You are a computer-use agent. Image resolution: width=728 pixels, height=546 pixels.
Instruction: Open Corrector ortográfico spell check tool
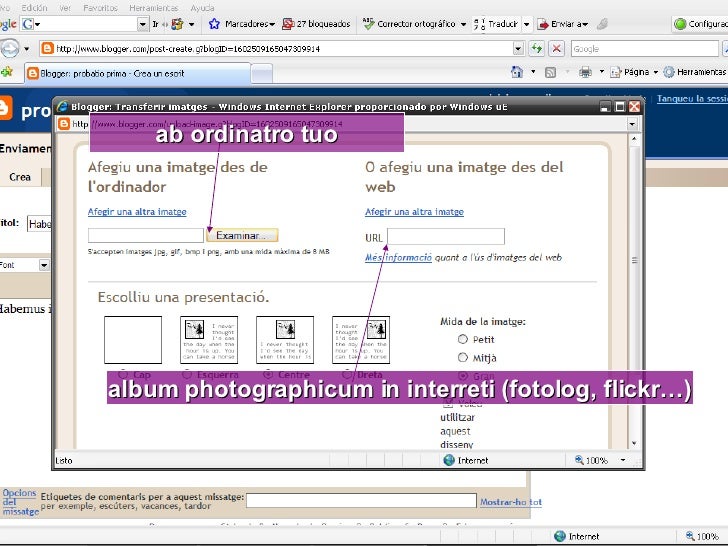pyautogui.click(x=410, y=24)
